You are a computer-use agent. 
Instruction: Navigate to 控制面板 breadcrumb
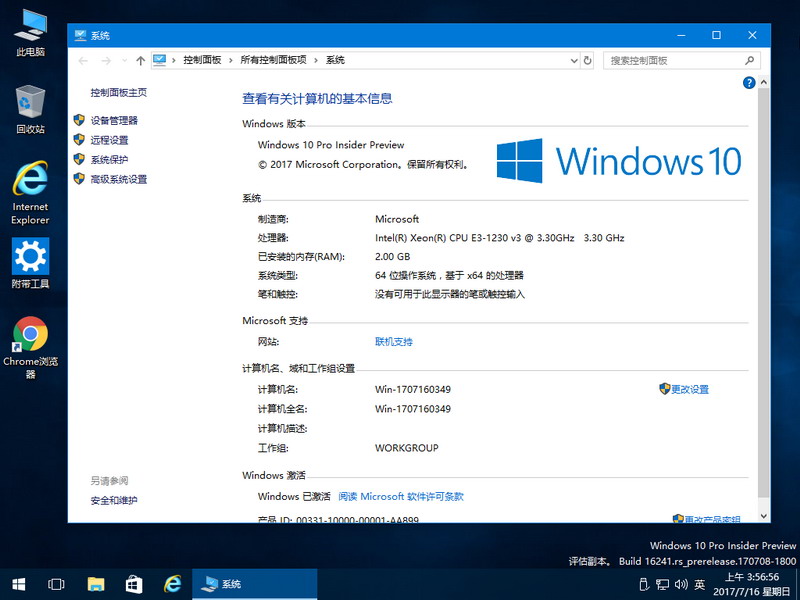pos(202,60)
